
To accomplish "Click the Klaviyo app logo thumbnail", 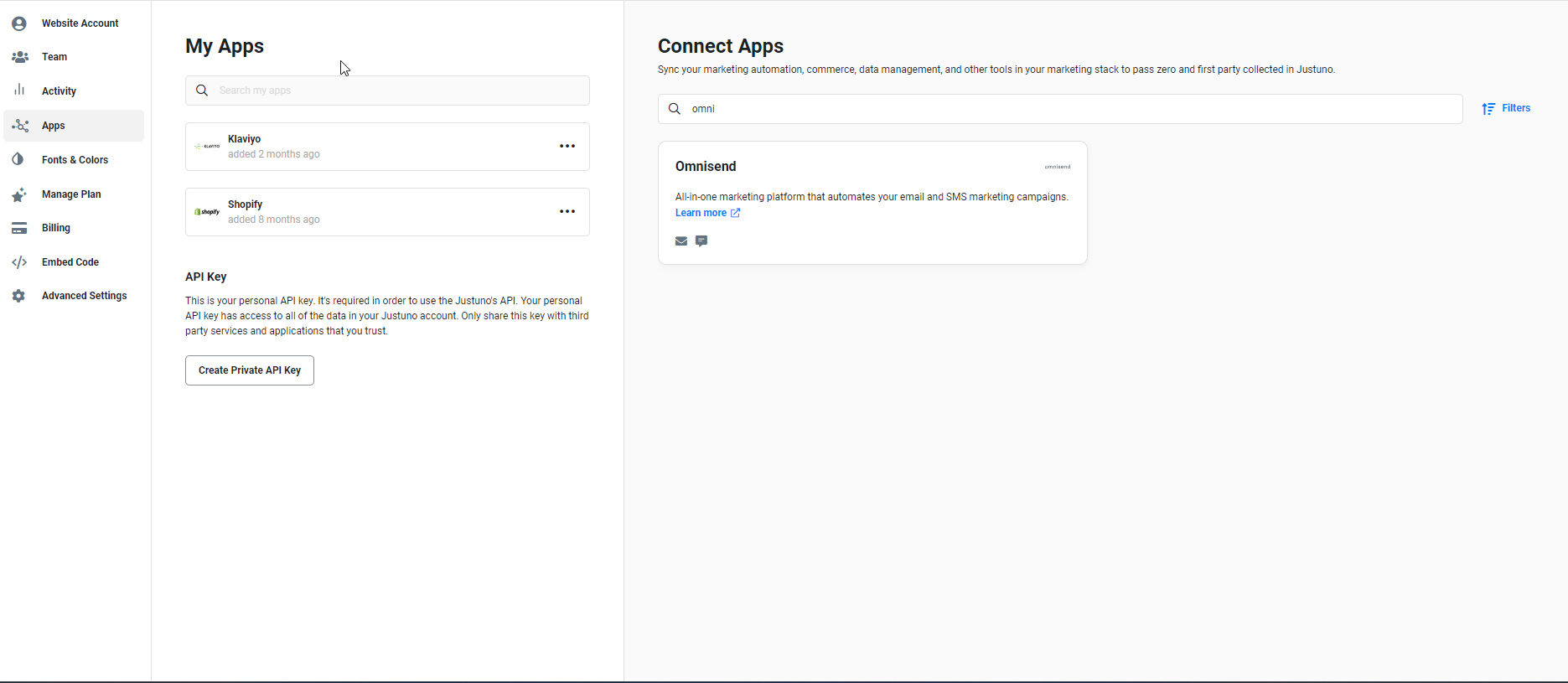I will point(207,147).
